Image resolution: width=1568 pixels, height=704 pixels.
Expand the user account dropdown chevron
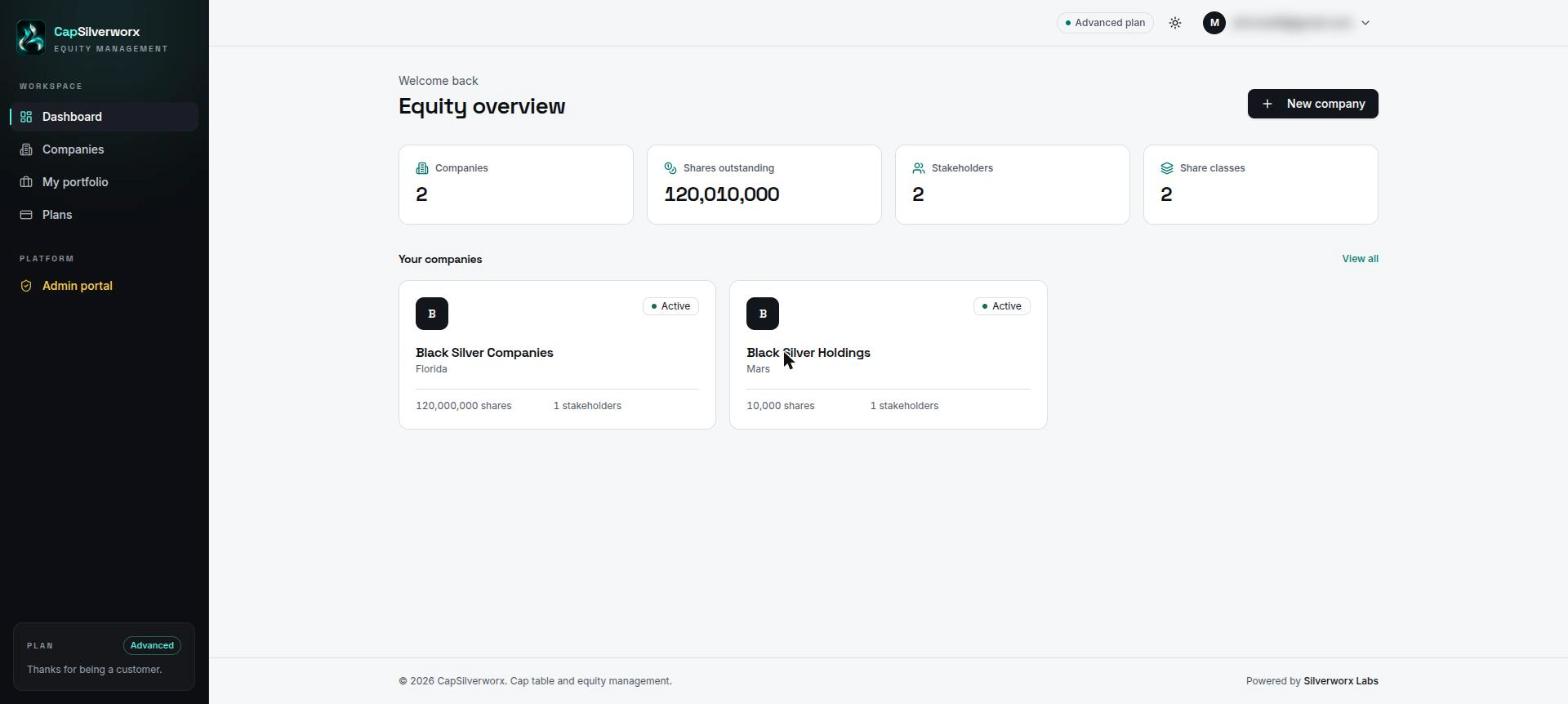1365,23
